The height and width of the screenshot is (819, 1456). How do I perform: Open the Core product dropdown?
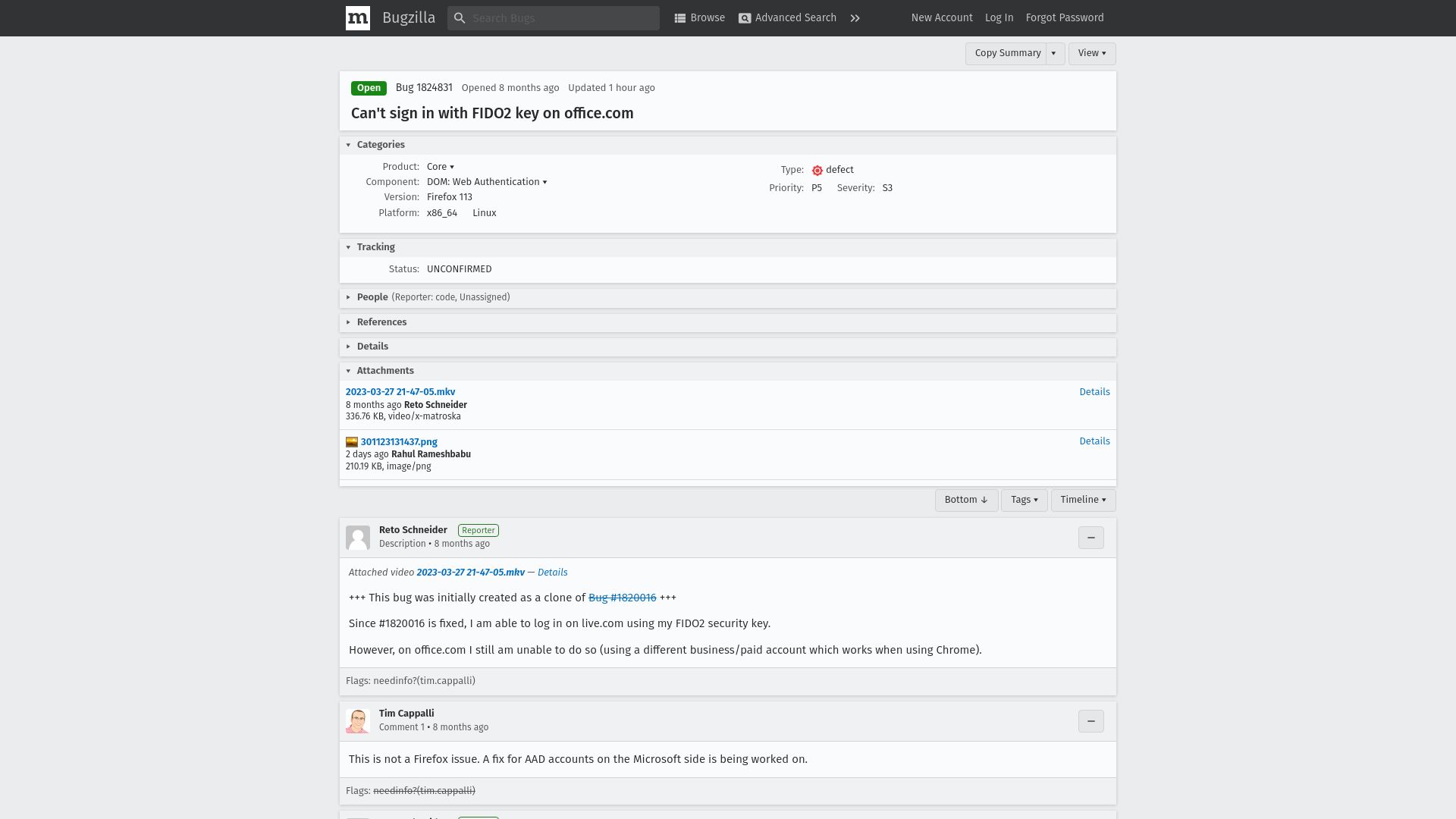click(x=441, y=167)
